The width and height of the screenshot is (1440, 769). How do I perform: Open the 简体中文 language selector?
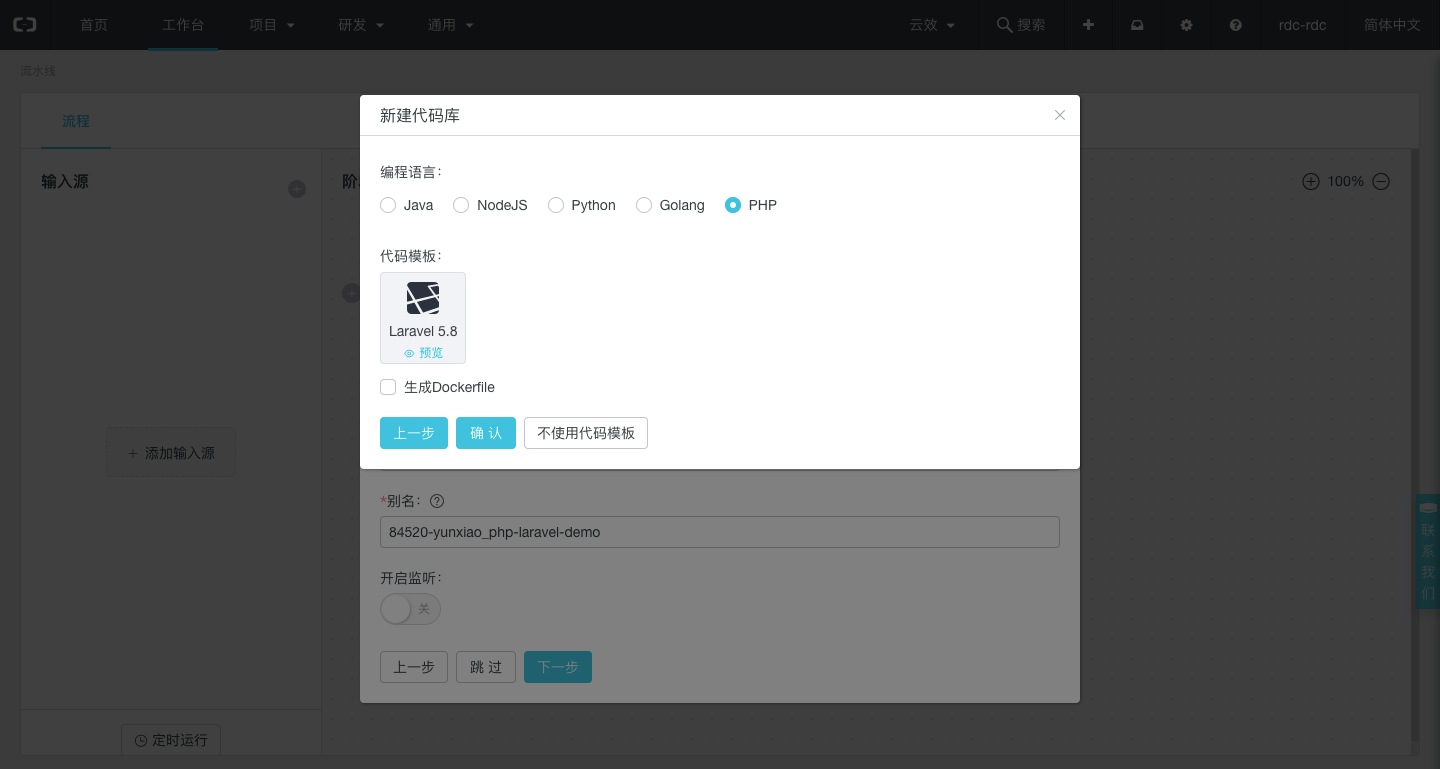(x=1392, y=25)
